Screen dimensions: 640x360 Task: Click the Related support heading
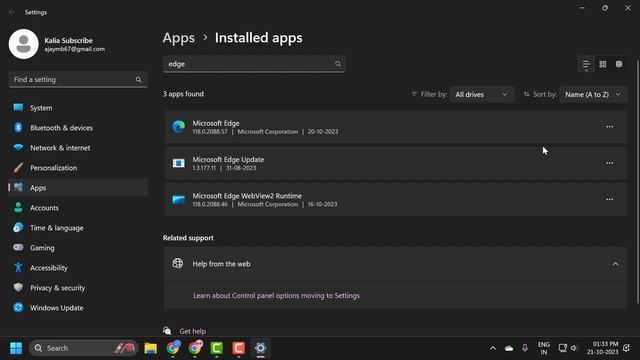tap(188, 238)
